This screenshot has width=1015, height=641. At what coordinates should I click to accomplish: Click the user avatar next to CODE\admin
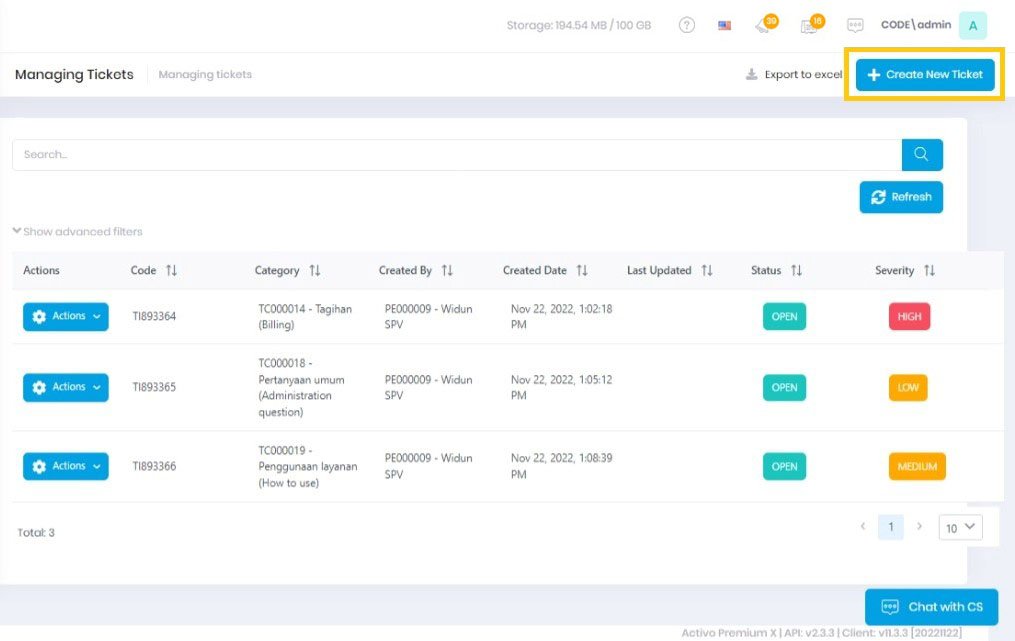(x=971, y=24)
